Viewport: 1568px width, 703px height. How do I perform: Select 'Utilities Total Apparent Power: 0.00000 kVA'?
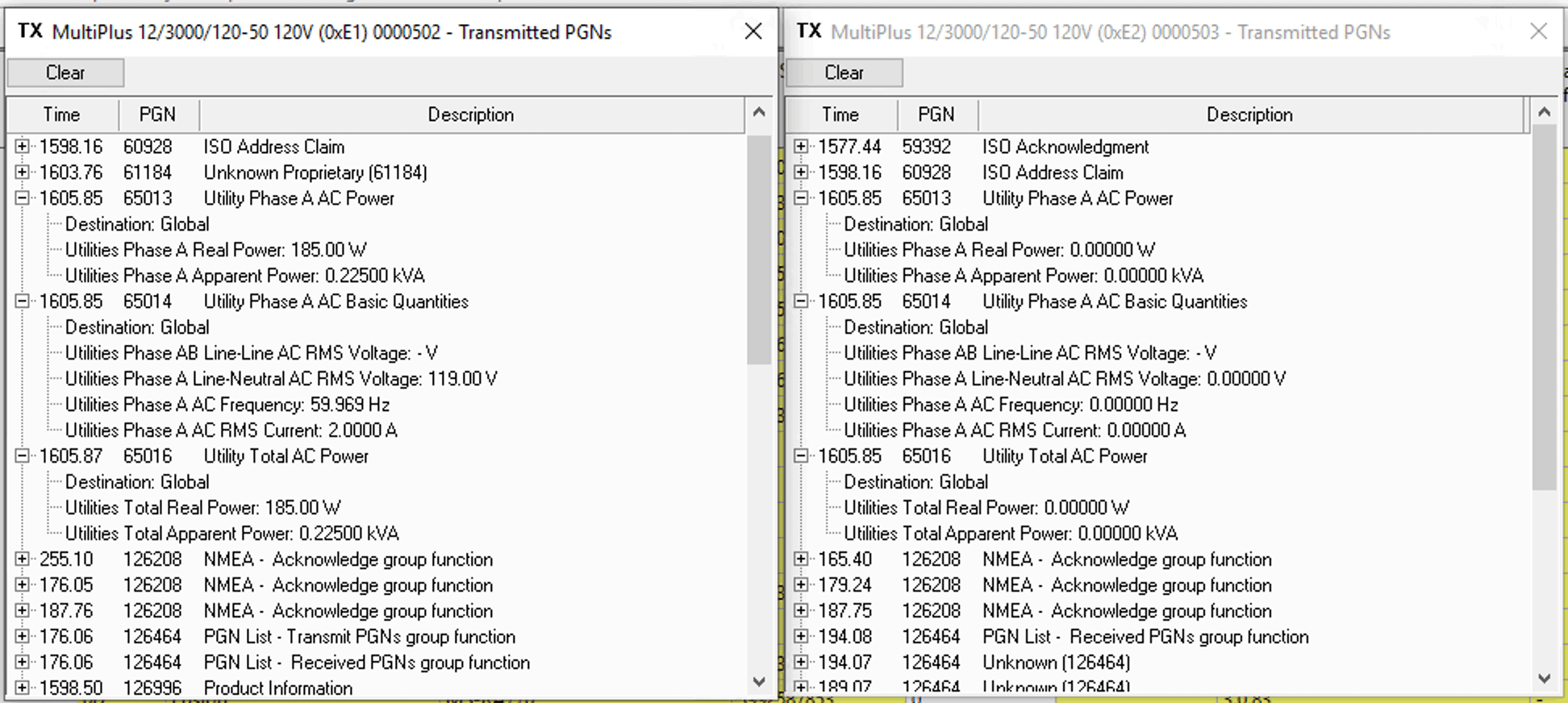(x=1011, y=534)
